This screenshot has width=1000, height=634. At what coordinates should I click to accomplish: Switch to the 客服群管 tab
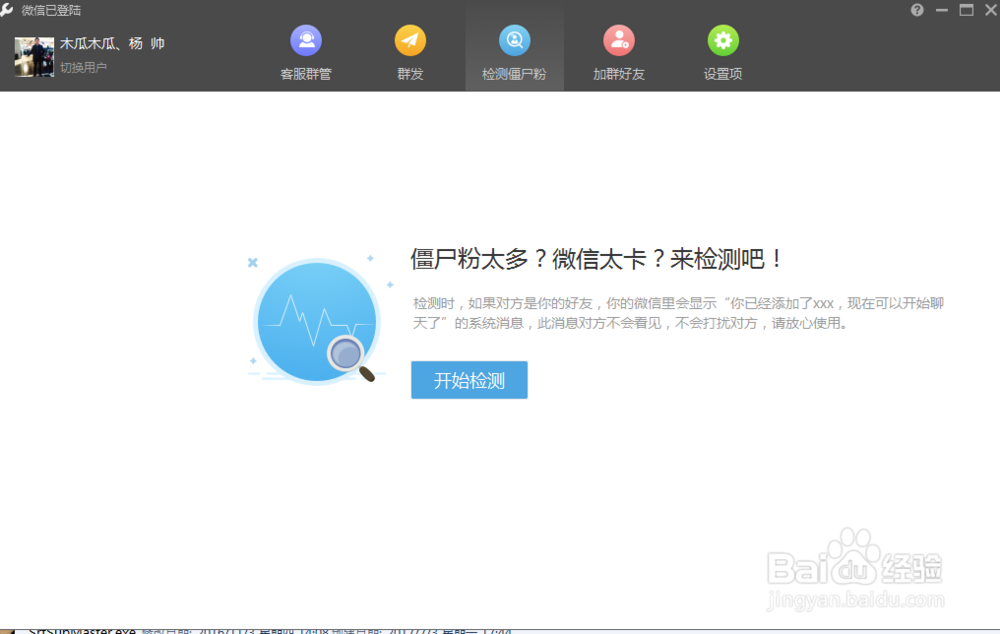click(306, 73)
